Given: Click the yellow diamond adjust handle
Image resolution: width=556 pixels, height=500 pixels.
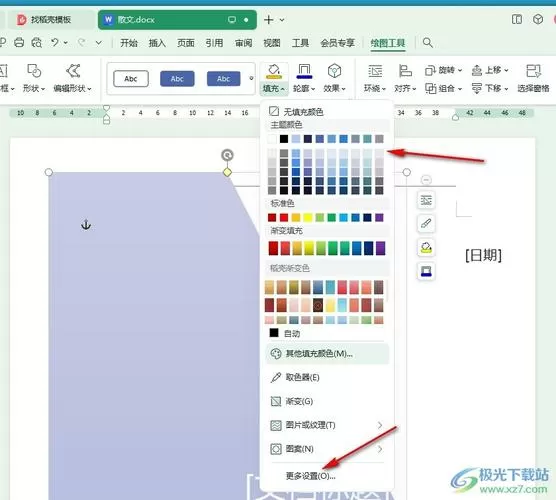Looking at the screenshot, I should point(227,172).
